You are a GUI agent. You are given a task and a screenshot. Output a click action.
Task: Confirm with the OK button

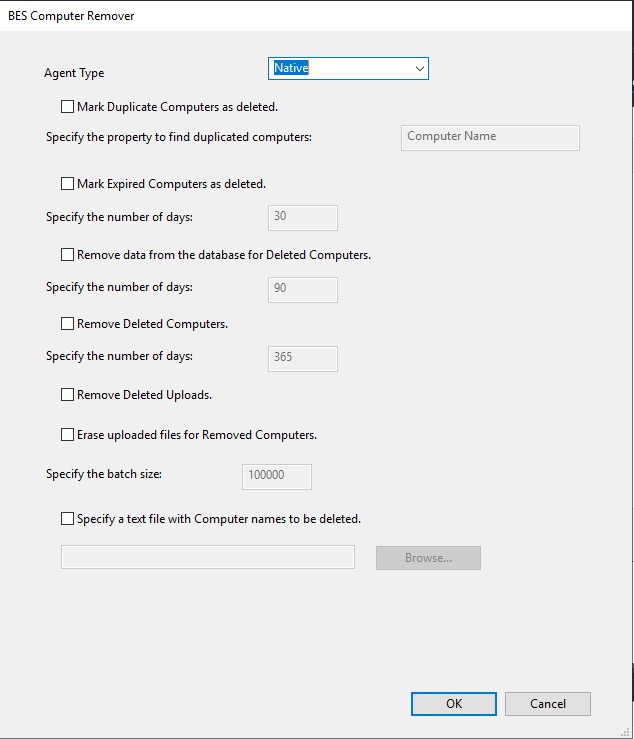click(x=453, y=704)
